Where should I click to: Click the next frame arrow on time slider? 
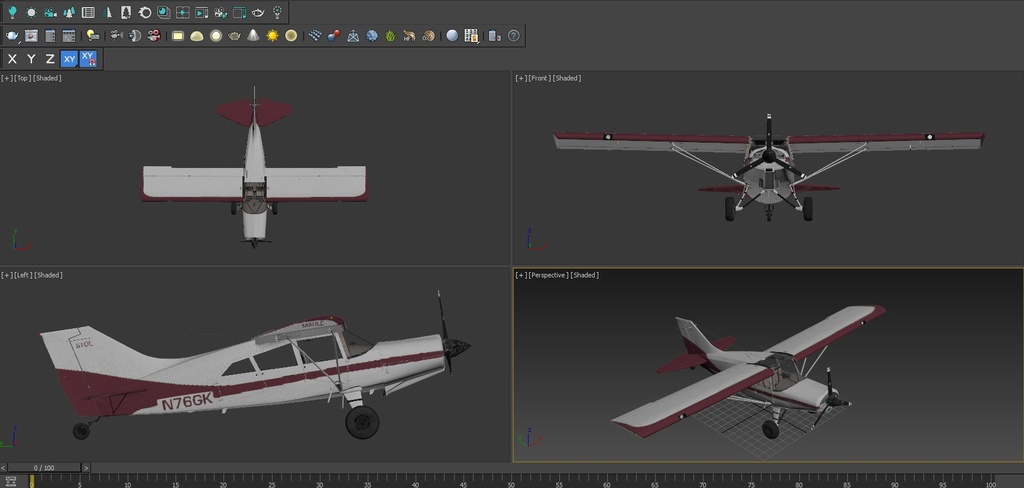click(x=86, y=467)
